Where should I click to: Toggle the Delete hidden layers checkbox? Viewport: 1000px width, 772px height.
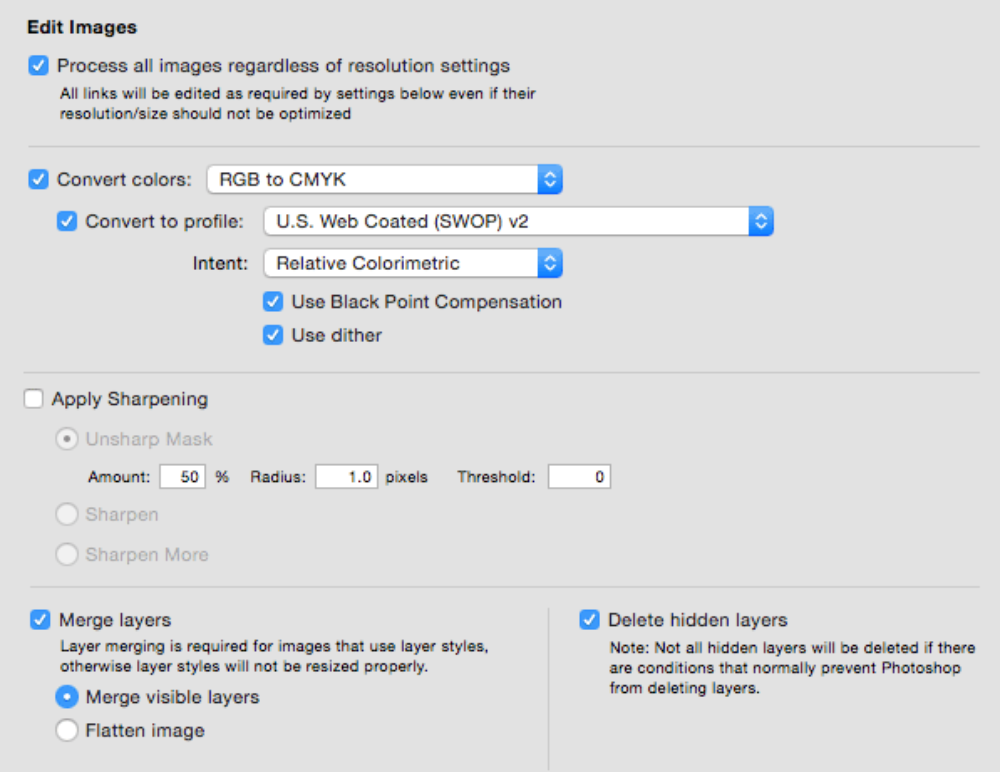(x=590, y=620)
